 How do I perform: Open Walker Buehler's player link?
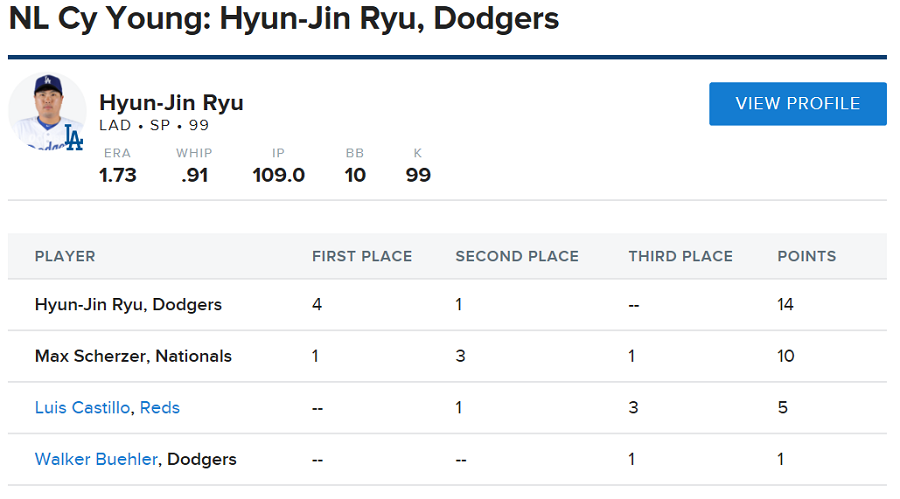96,459
